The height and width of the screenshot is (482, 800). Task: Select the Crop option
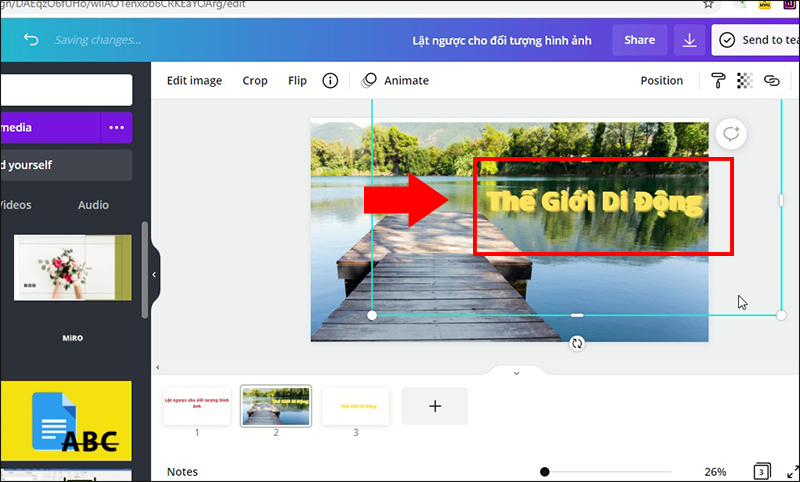pos(255,81)
